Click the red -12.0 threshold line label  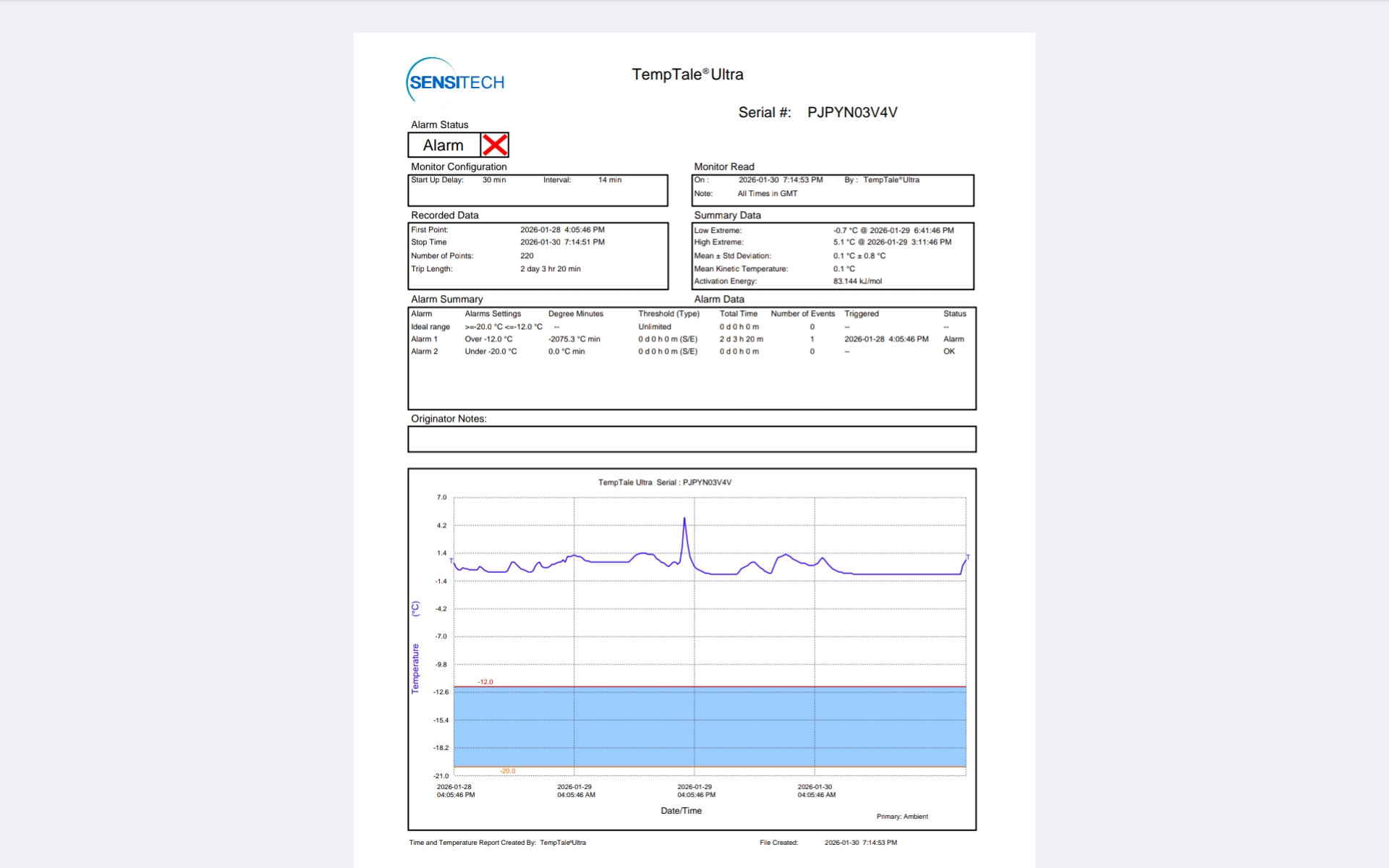coord(485,682)
